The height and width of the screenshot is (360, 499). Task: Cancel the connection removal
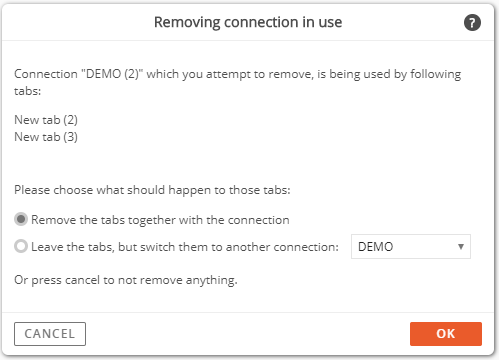(x=50, y=334)
